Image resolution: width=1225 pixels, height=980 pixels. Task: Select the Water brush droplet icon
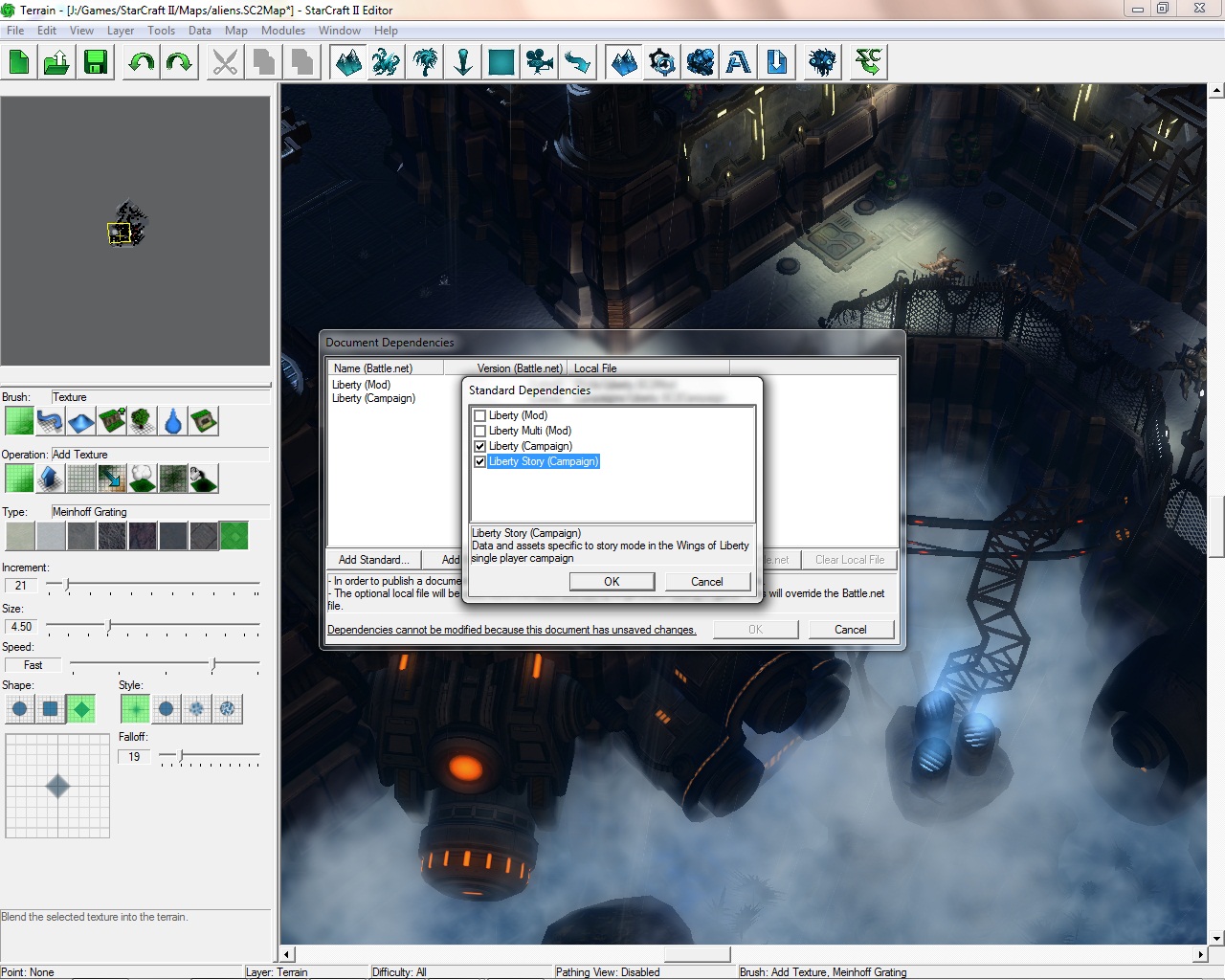tap(173, 421)
